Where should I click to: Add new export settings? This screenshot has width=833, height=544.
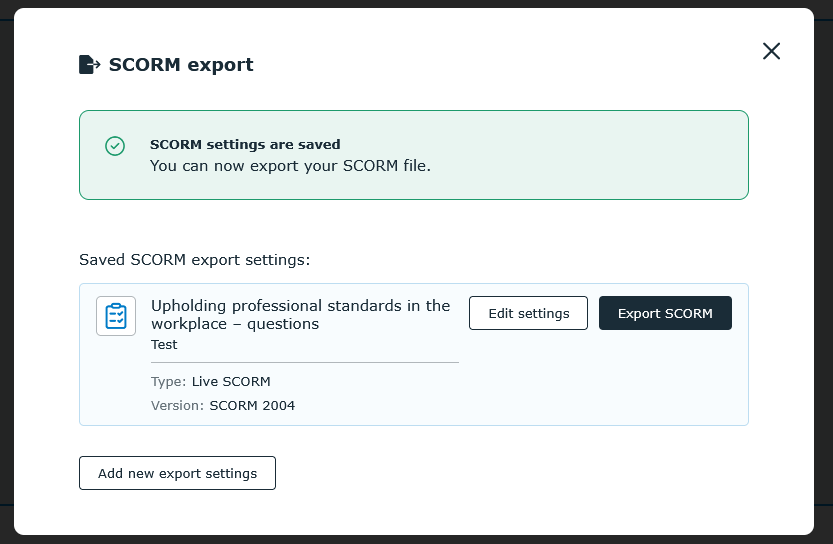(177, 473)
